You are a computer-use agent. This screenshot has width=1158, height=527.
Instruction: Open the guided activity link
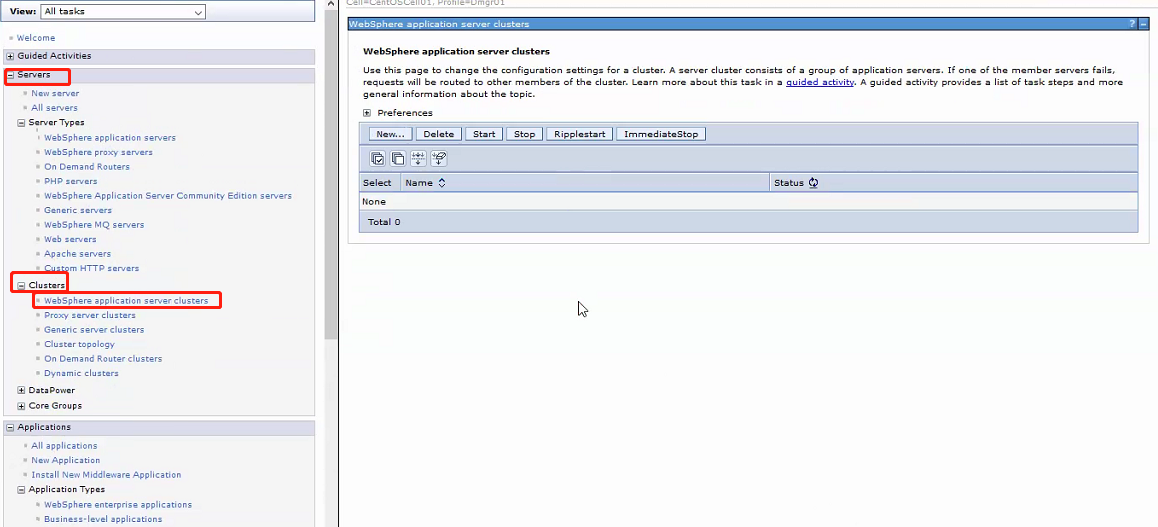point(820,82)
